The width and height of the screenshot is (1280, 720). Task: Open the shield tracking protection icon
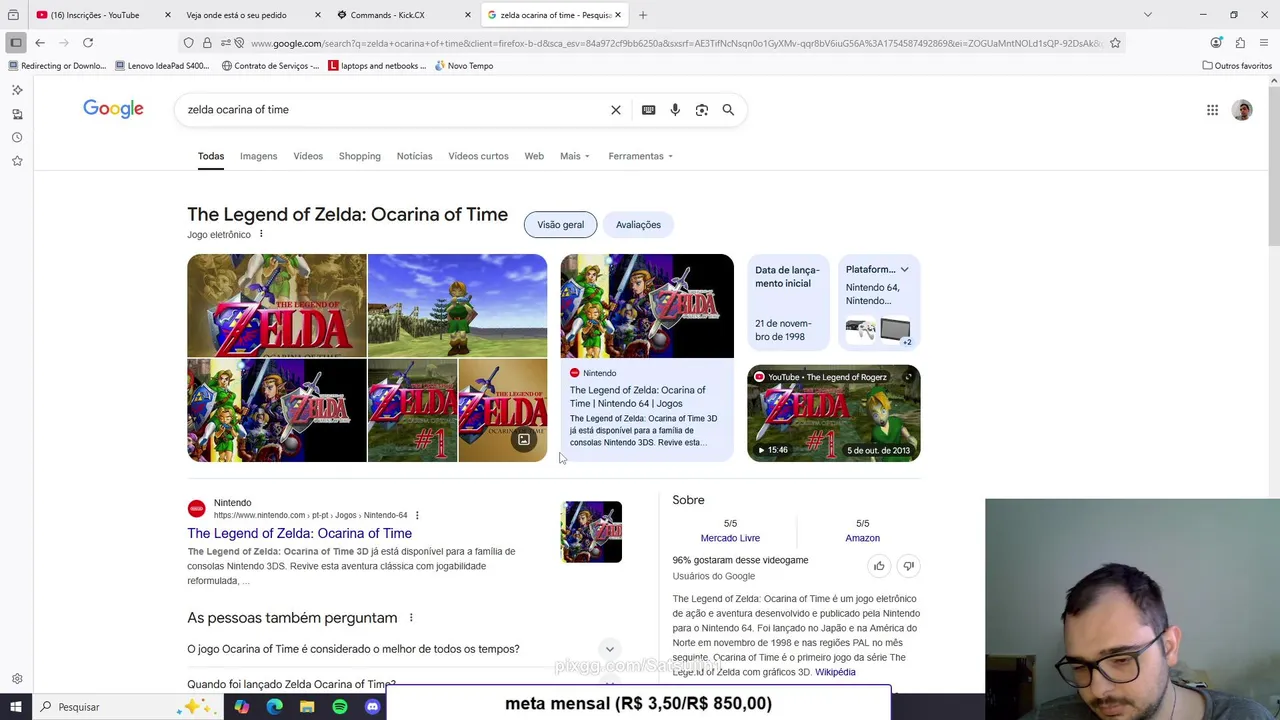pos(188,43)
